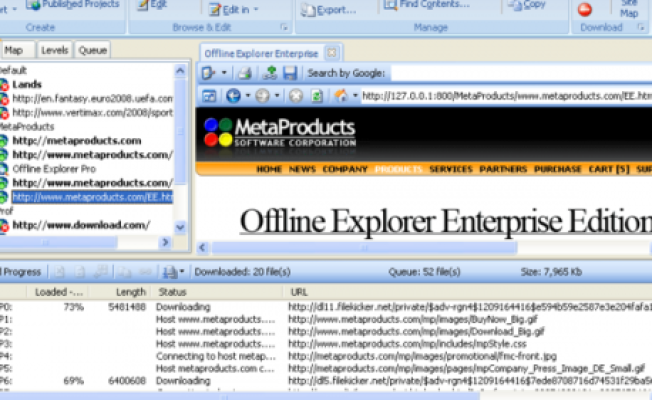Click the red stop download icon

click(x=585, y=9)
